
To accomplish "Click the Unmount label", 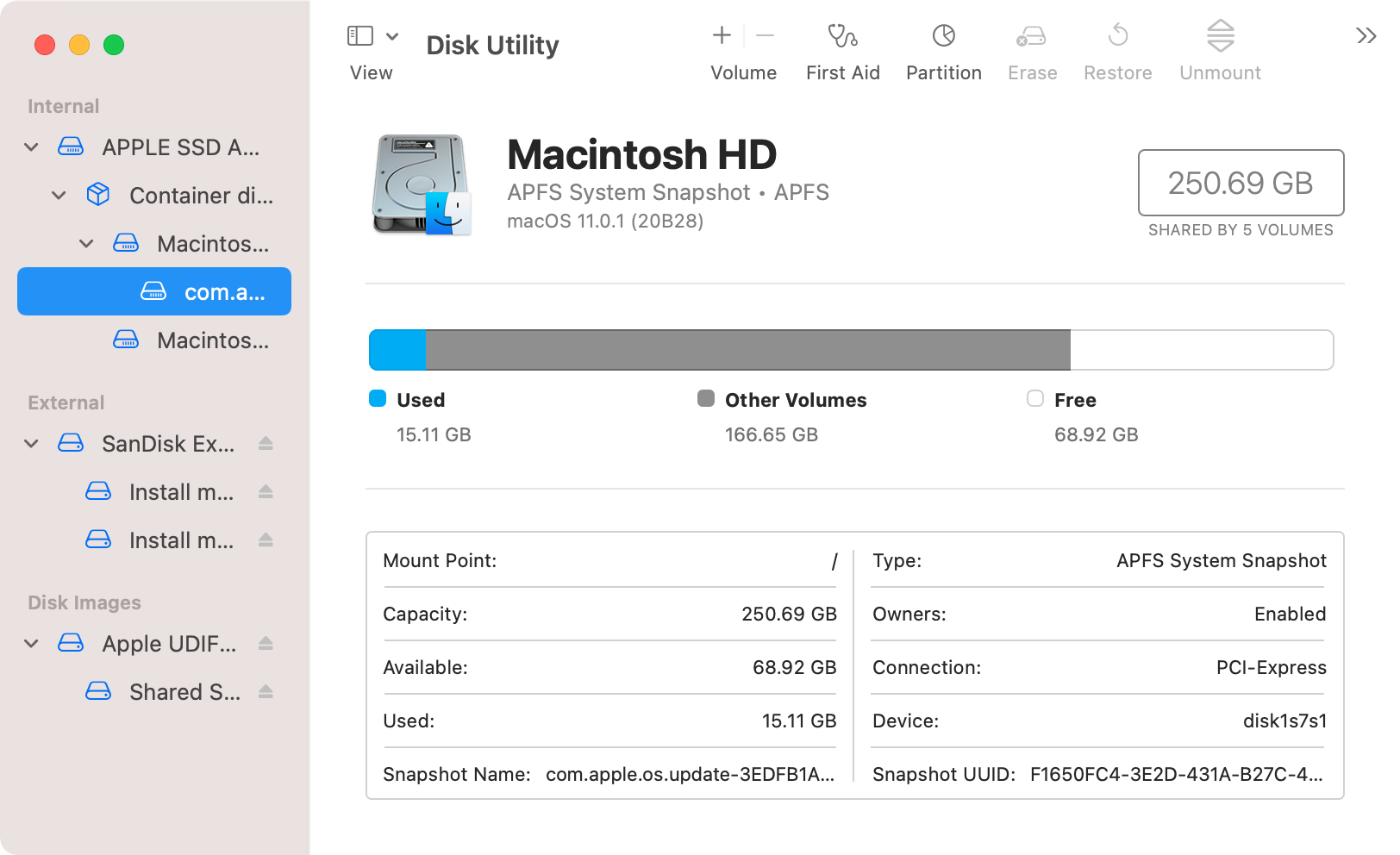I will tap(1220, 73).
